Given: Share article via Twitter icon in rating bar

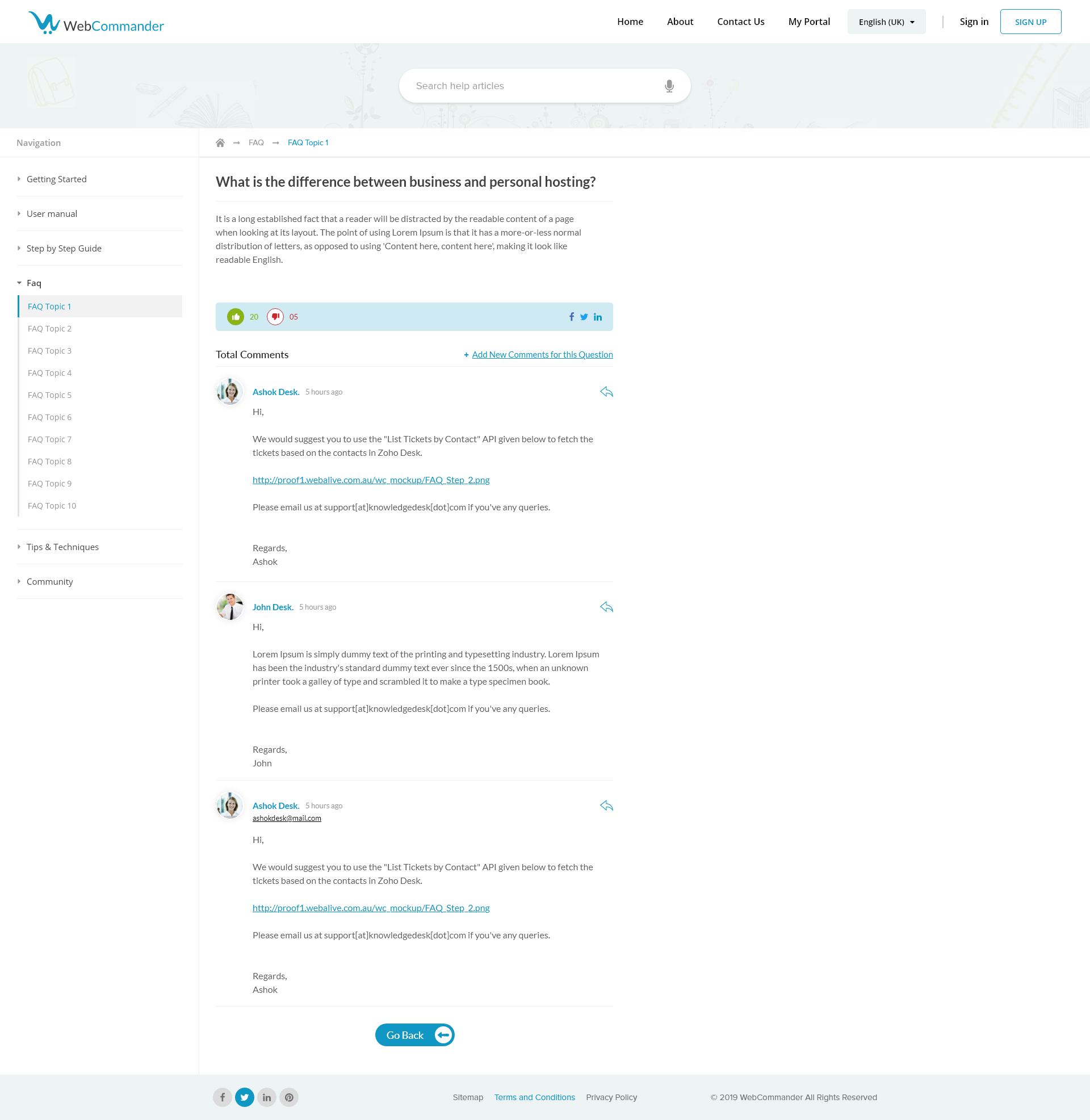Looking at the screenshot, I should coord(584,317).
